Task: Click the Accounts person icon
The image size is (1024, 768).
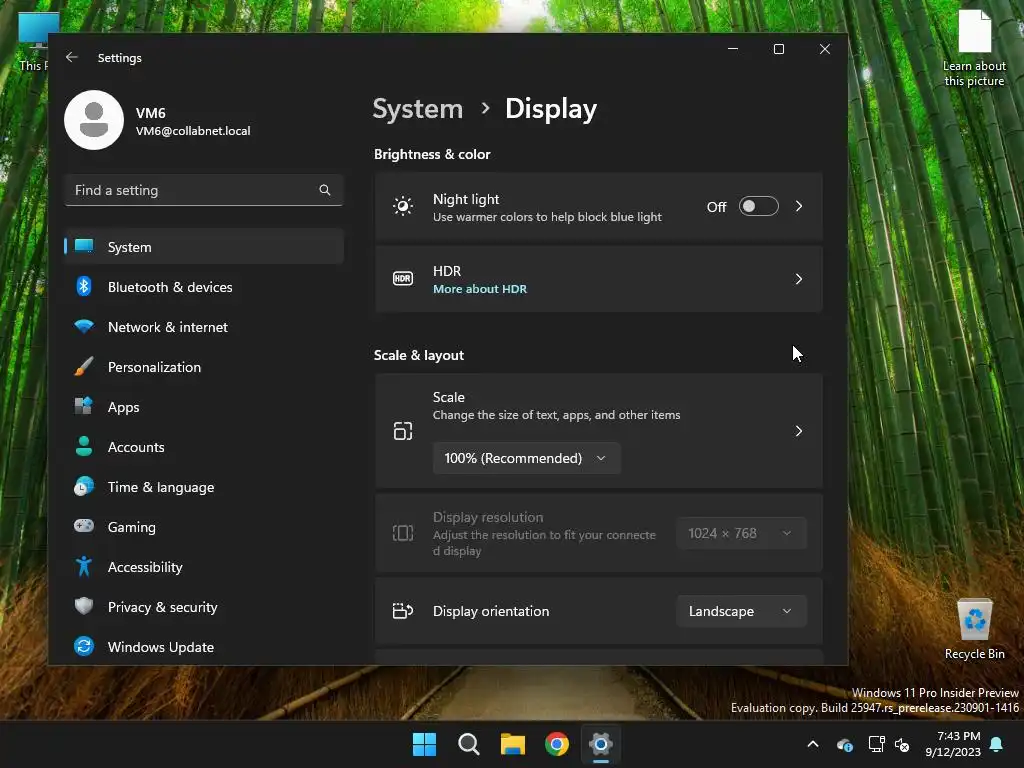Action: [84, 446]
